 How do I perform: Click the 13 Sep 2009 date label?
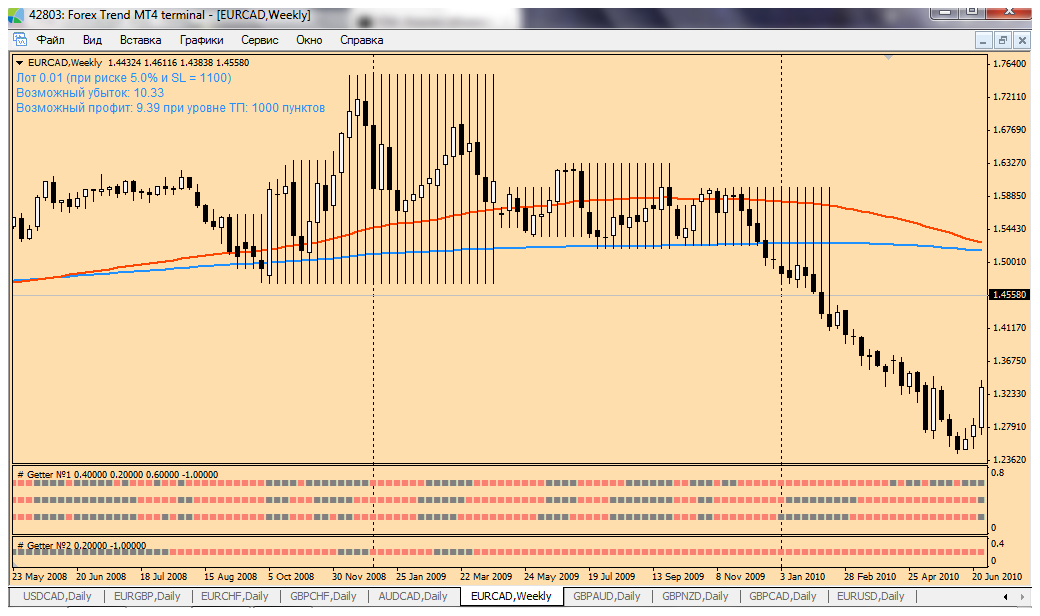point(678,576)
